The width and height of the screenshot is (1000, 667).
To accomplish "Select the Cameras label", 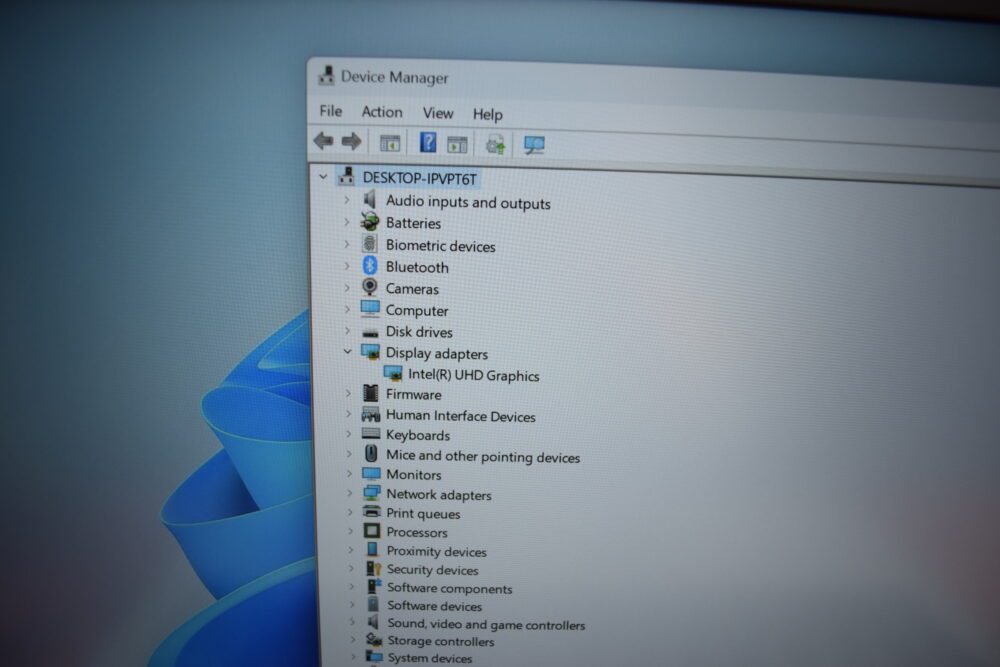I will [x=412, y=289].
